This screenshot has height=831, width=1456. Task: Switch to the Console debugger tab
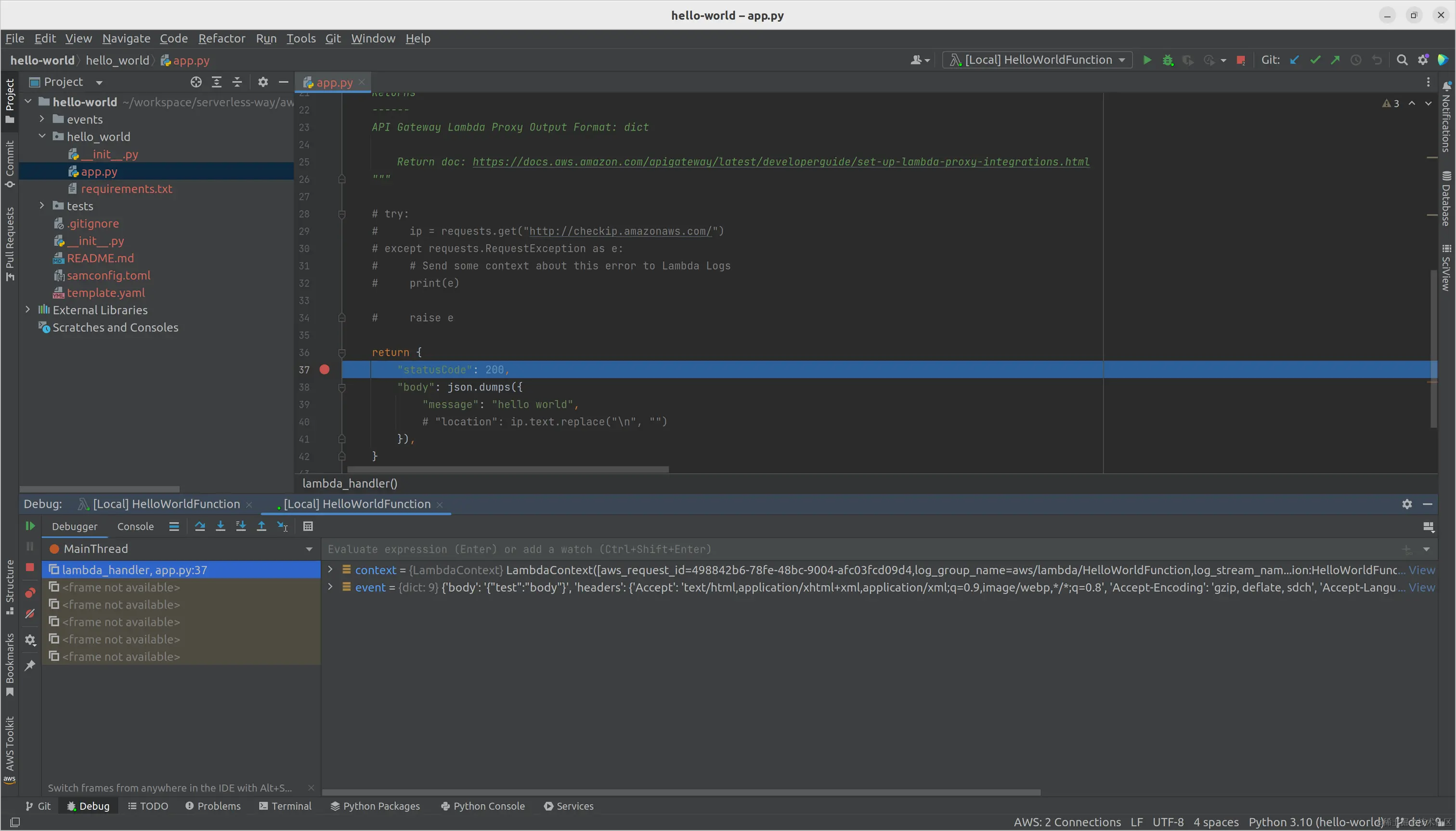pyautogui.click(x=135, y=526)
